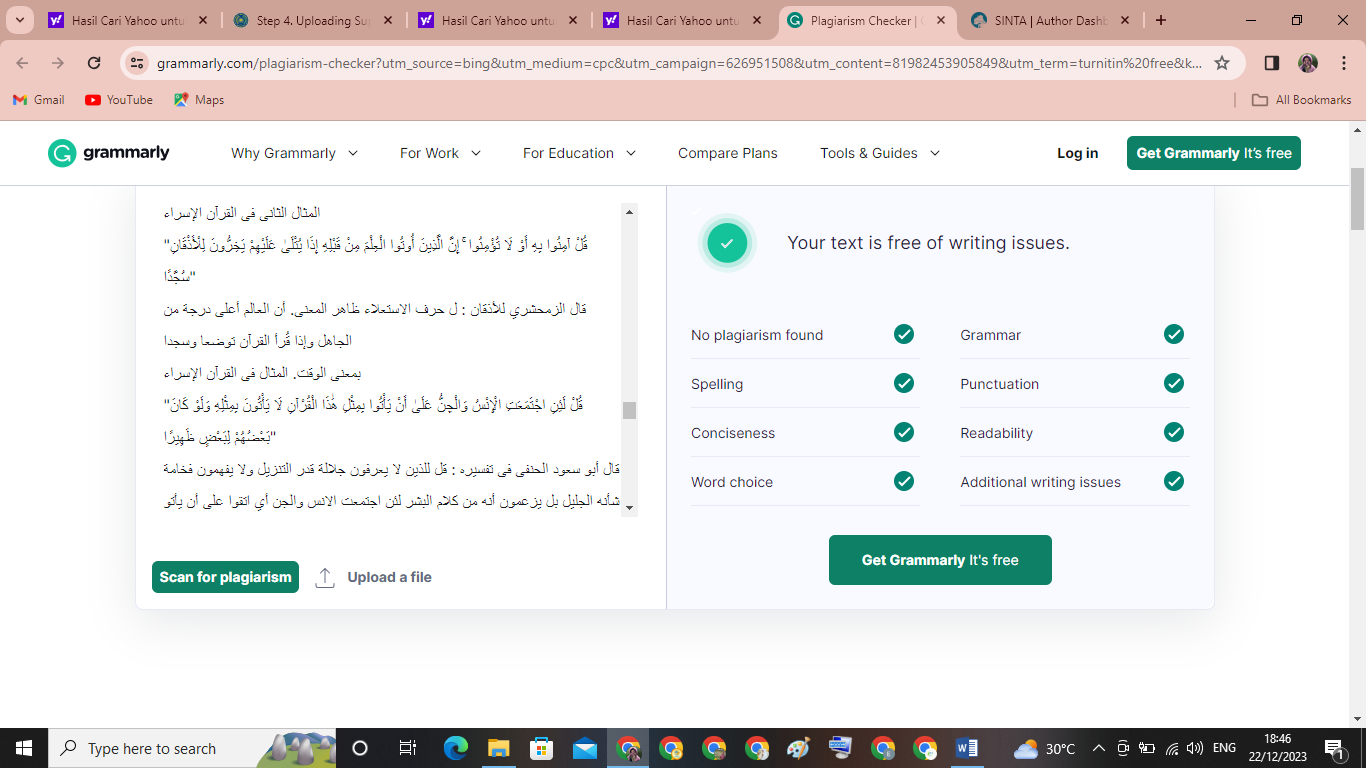
Task: Click Get Grammarly button below the results
Action: 940,560
